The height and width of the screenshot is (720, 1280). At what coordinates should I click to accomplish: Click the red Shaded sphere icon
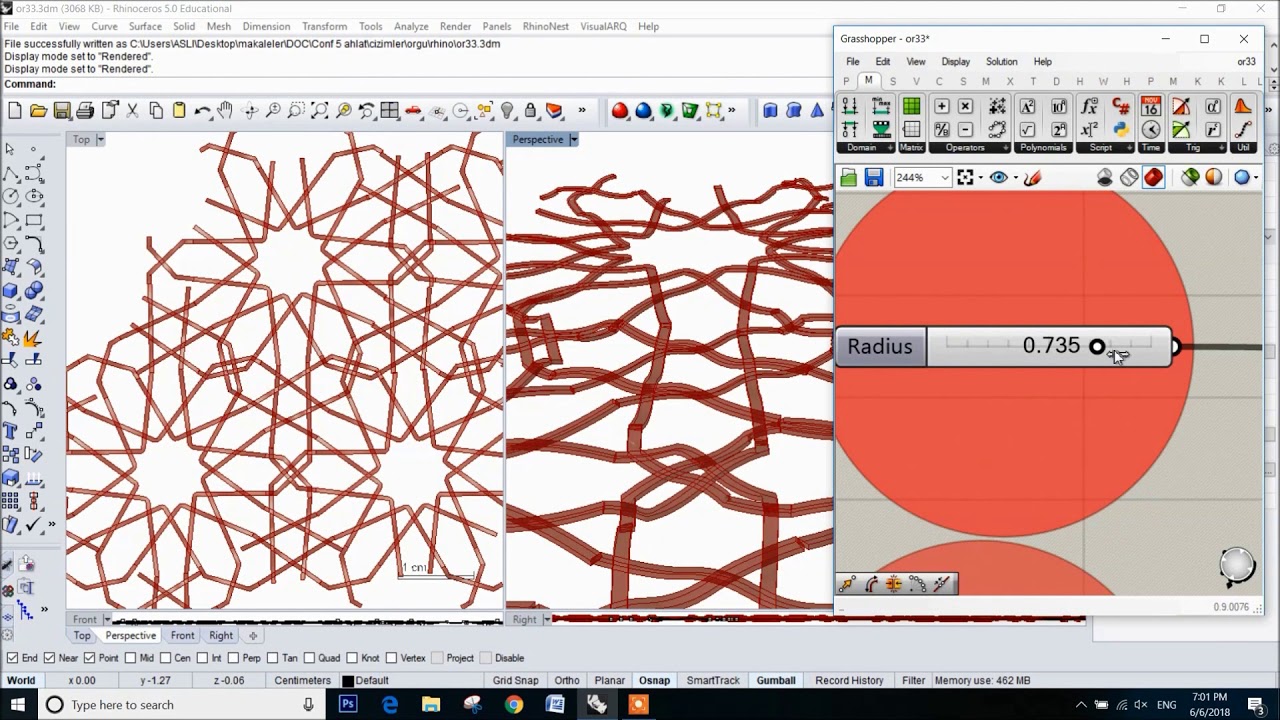620,111
